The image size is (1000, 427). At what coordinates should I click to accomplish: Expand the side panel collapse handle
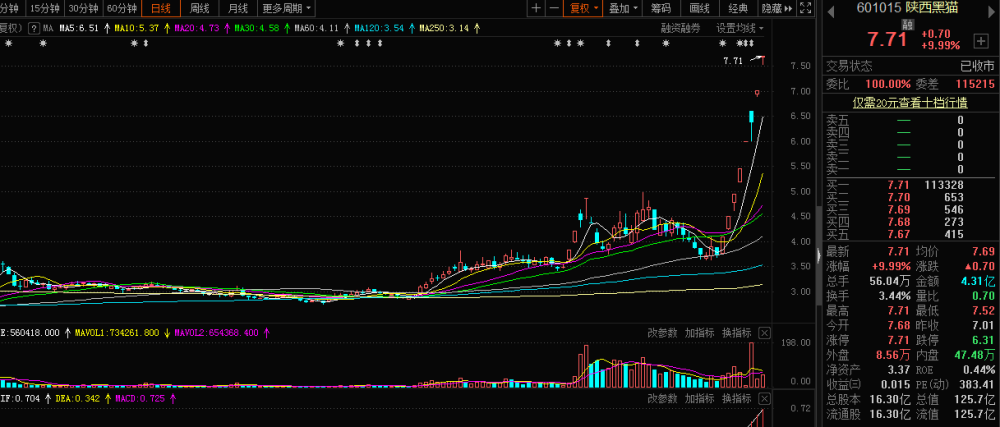(819, 254)
